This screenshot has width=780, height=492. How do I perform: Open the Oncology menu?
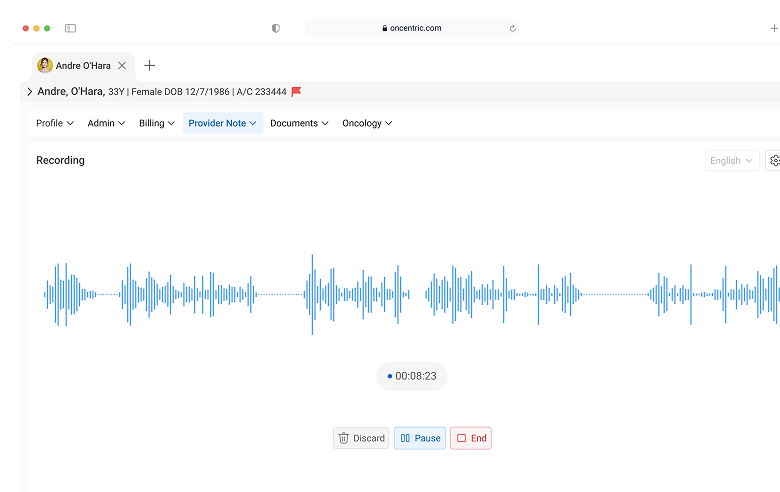pos(367,123)
